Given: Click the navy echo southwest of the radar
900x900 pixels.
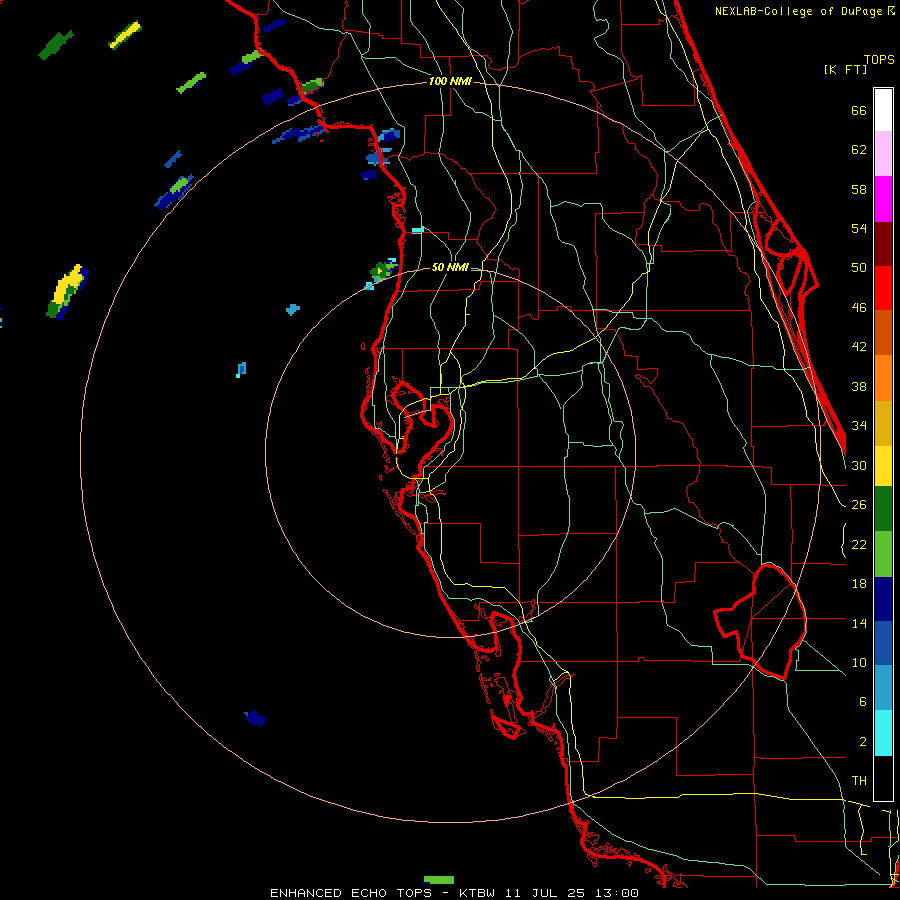Looking at the screenshot, I should coord(255,718).
